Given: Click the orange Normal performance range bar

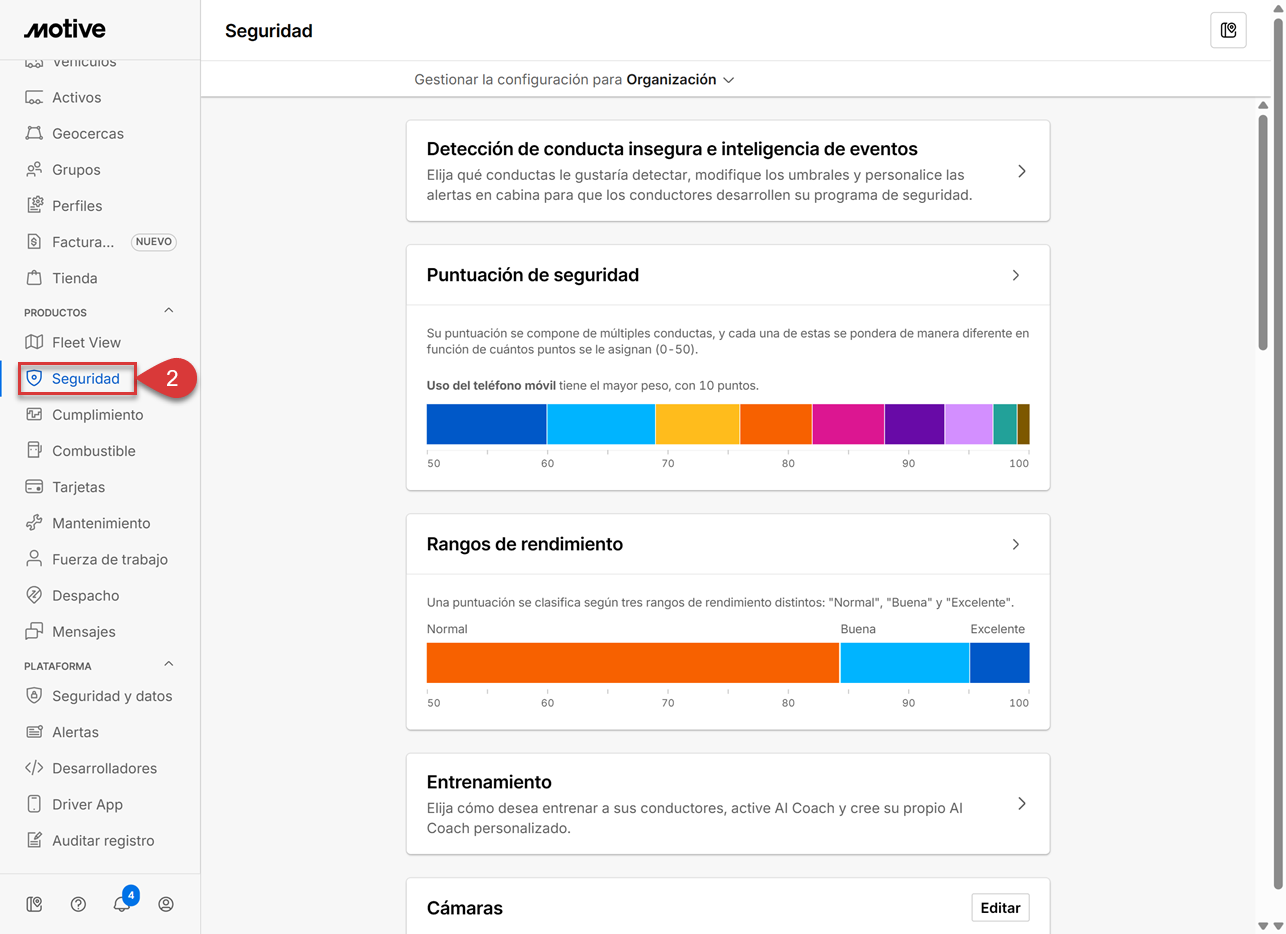Looking at the screenshot, I should point(632,663).
